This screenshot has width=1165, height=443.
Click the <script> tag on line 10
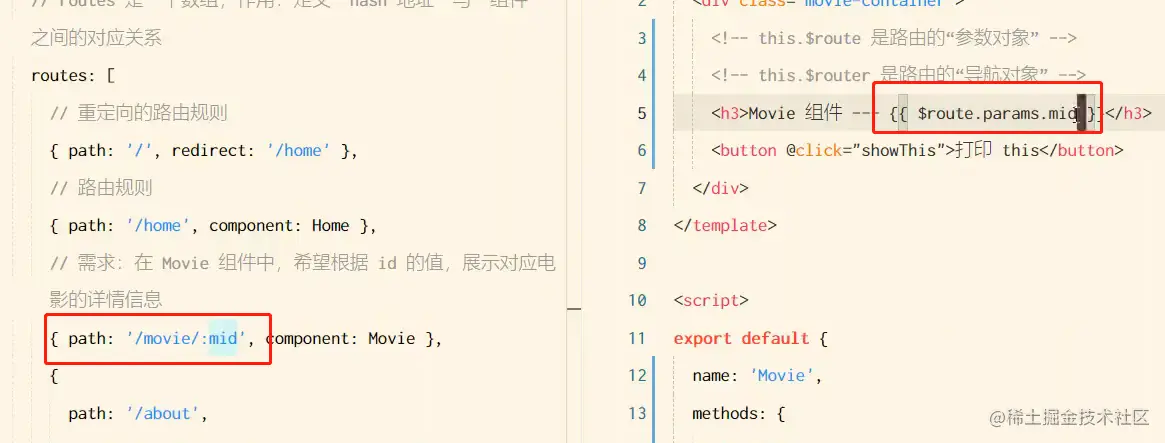pyautogui.click(x=711, y=300)
